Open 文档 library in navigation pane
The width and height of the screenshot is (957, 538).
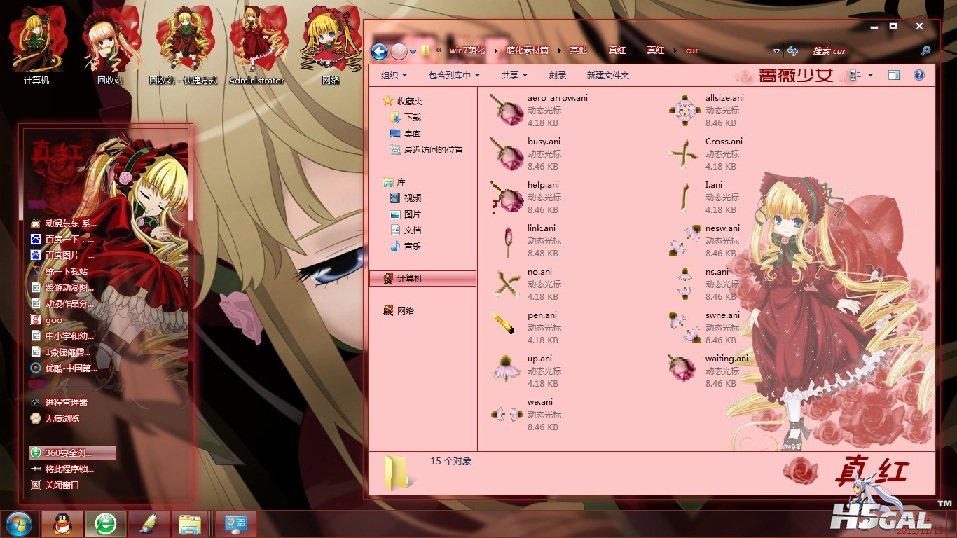tap(405, 230)
